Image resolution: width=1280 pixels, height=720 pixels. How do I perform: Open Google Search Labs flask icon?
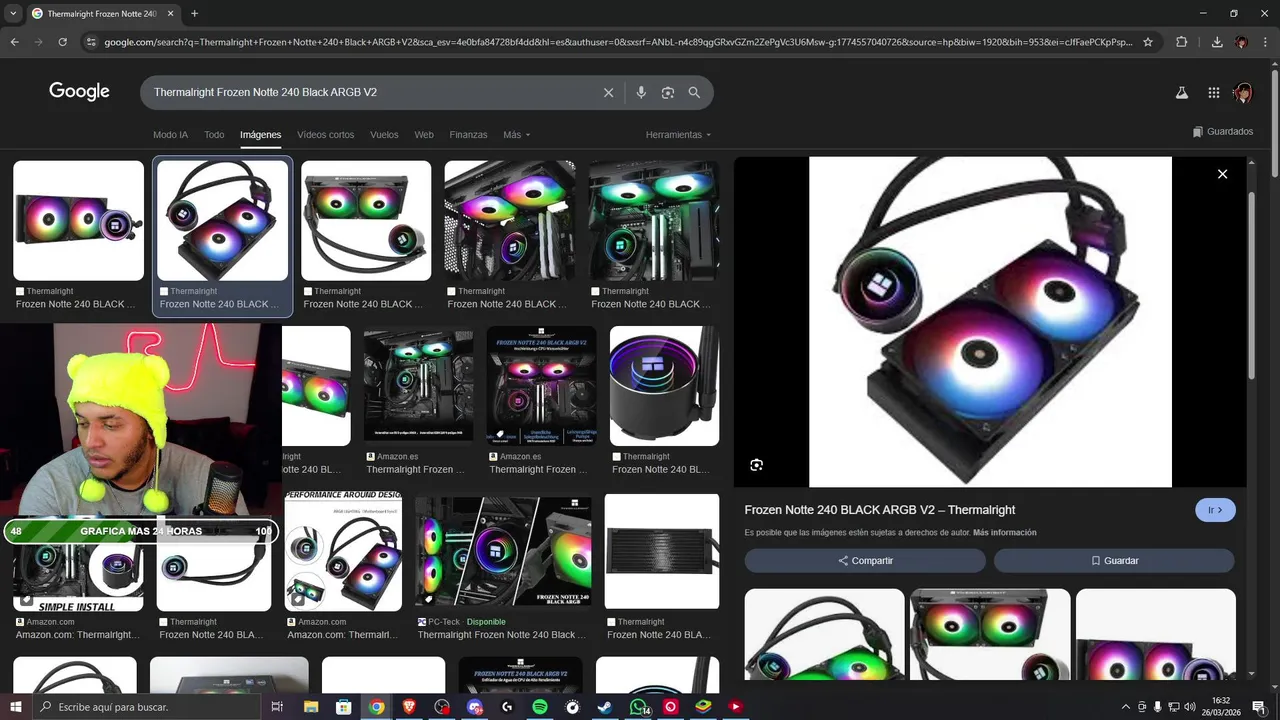click(1181, 93)
